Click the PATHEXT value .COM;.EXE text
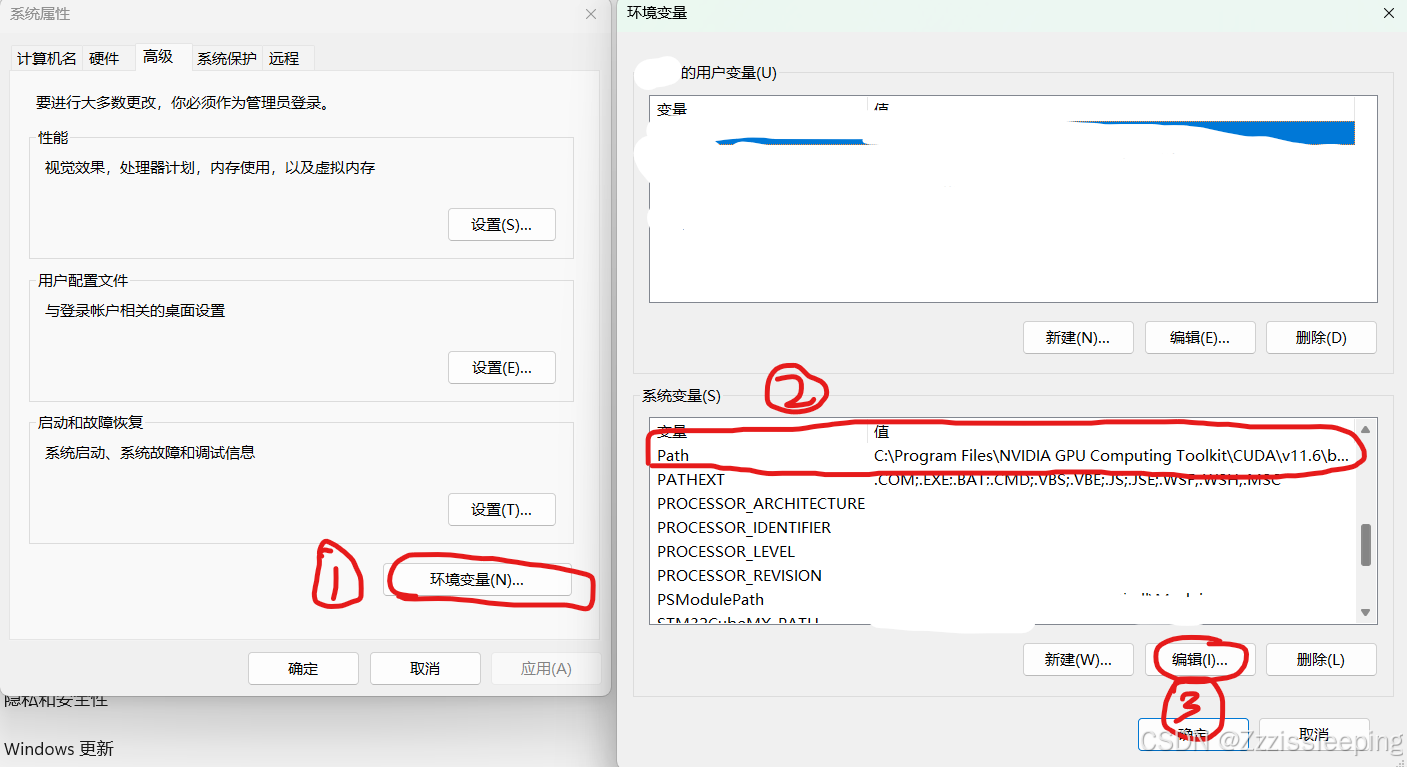1407x767 pixels. [1076, 479]
